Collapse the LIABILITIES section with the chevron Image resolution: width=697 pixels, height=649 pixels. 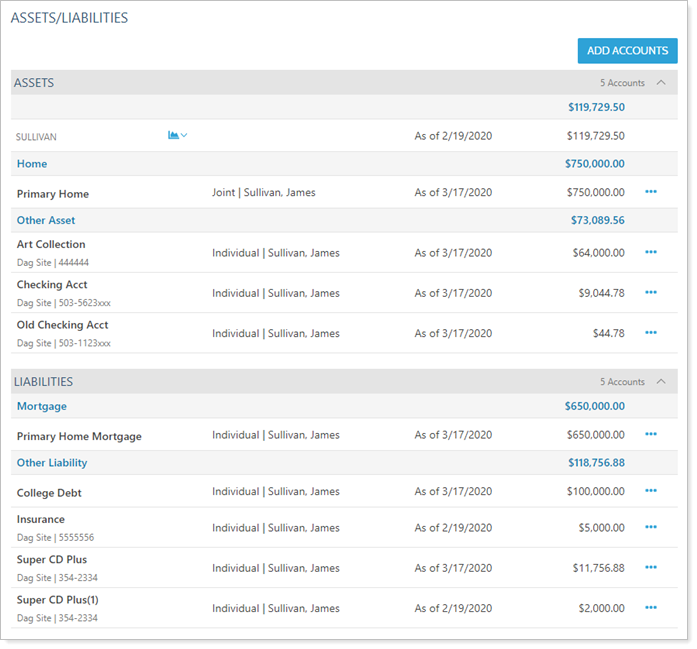click(x=661, y=382)
